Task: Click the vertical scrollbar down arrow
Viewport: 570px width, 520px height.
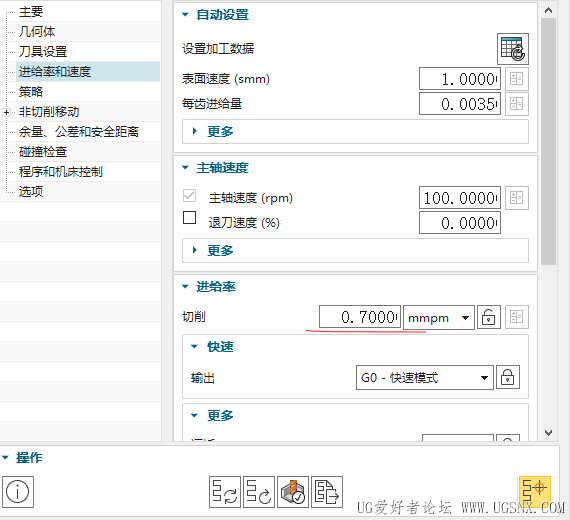Action: (548, 432)
